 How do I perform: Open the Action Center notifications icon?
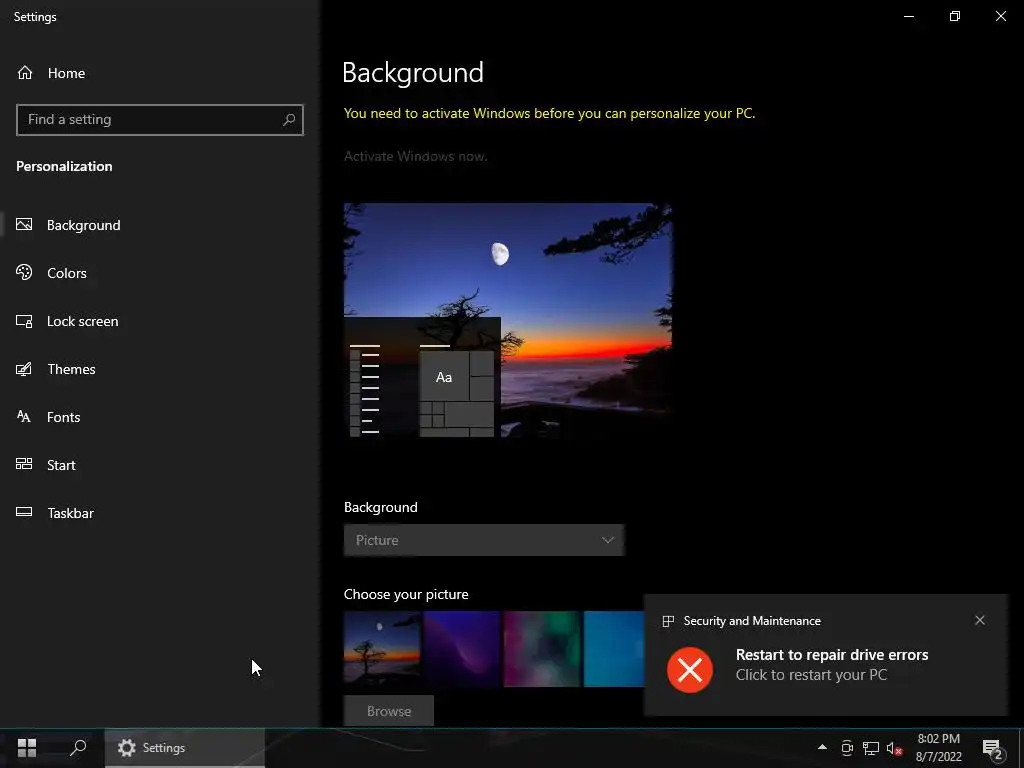point(993,749)
